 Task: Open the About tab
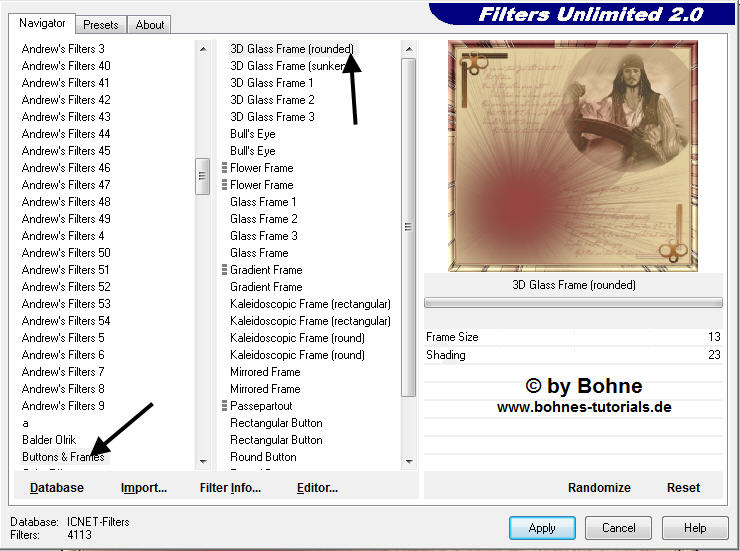pyautogui.click(x=150, y=25)
